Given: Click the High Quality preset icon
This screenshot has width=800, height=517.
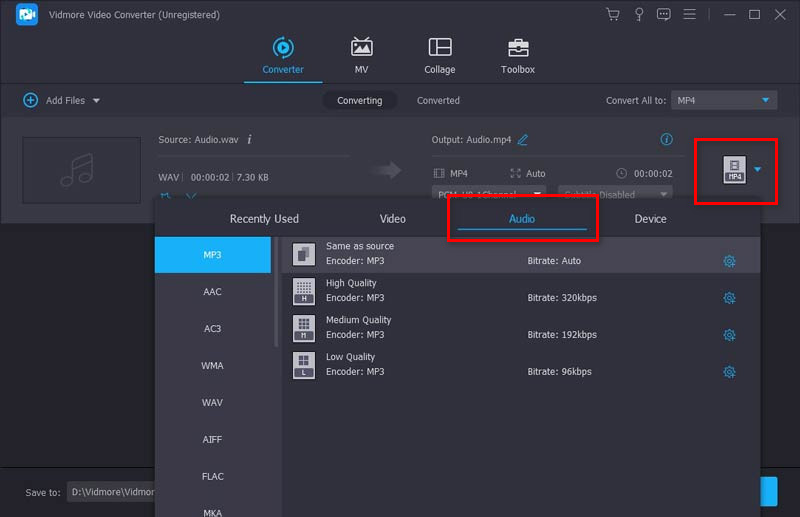Looking at the screenshot, I should click(304, 291).
